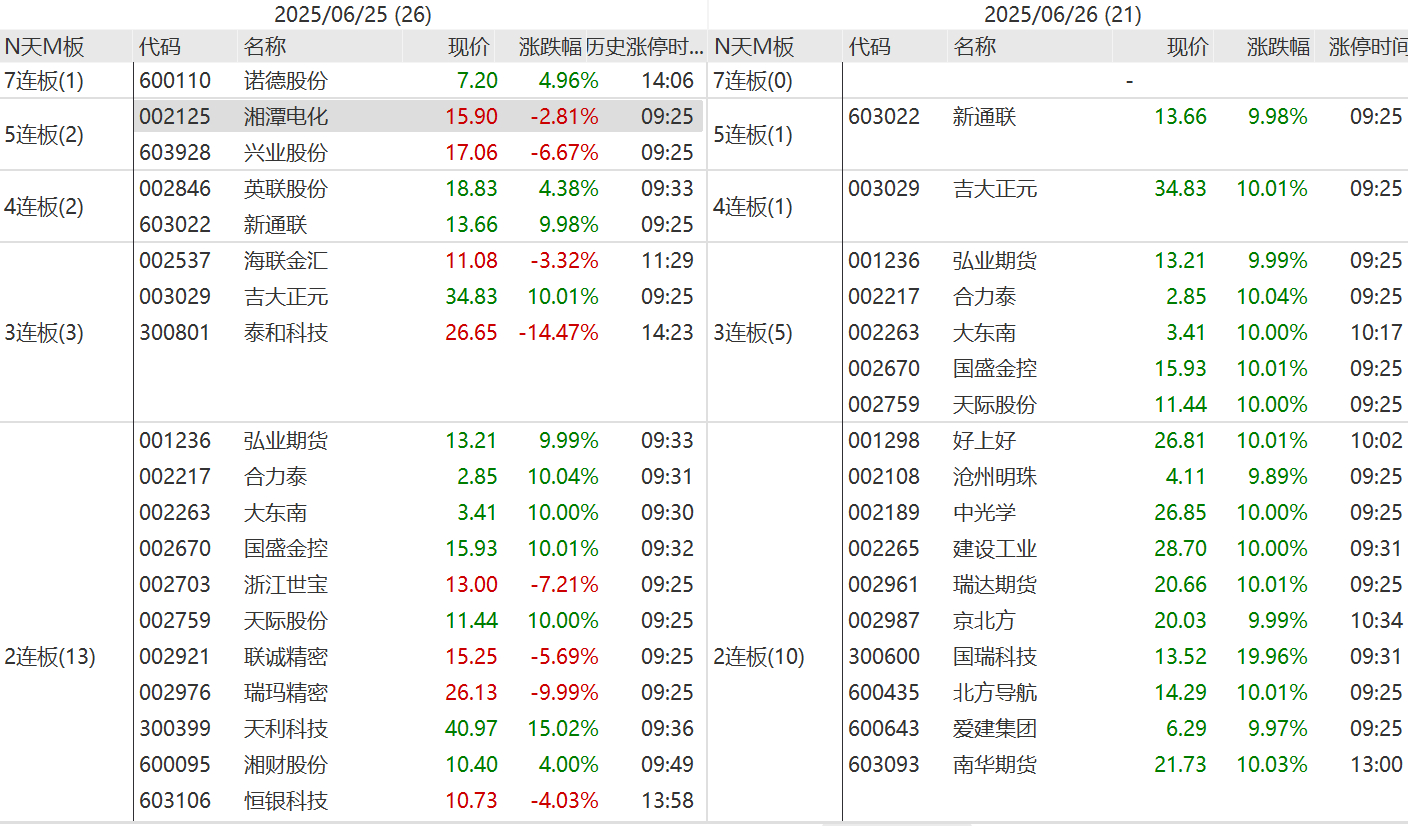Screen dimensions: 1408x826
Task: Open stock 泰和科技
Action: pyautogui.click(x=286, y=333)
